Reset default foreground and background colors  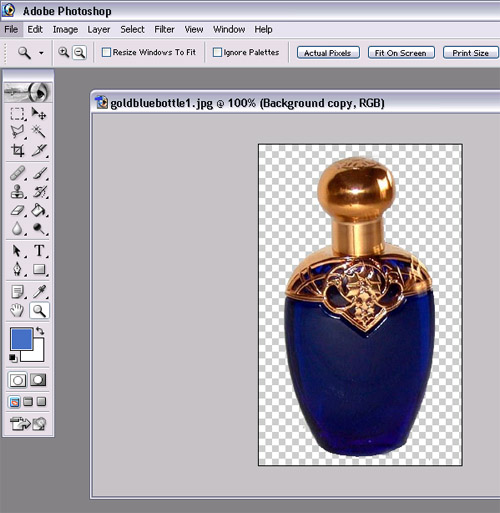coord(13,358)
